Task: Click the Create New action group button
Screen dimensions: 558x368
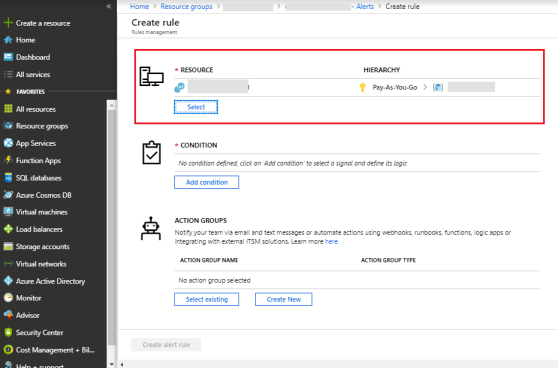Action: click(284, 299)
